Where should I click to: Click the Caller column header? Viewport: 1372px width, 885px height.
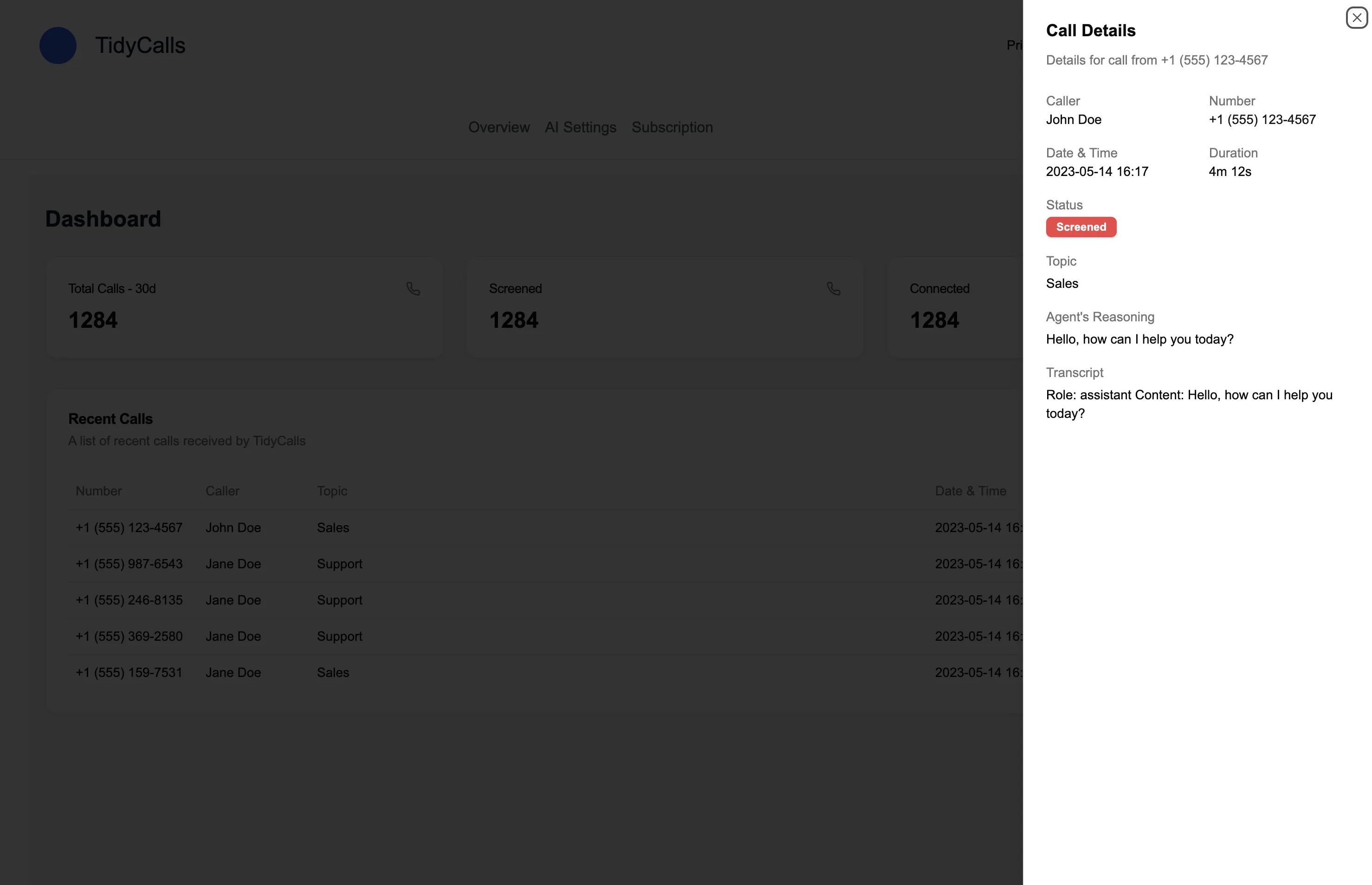[x=222, y=491]
